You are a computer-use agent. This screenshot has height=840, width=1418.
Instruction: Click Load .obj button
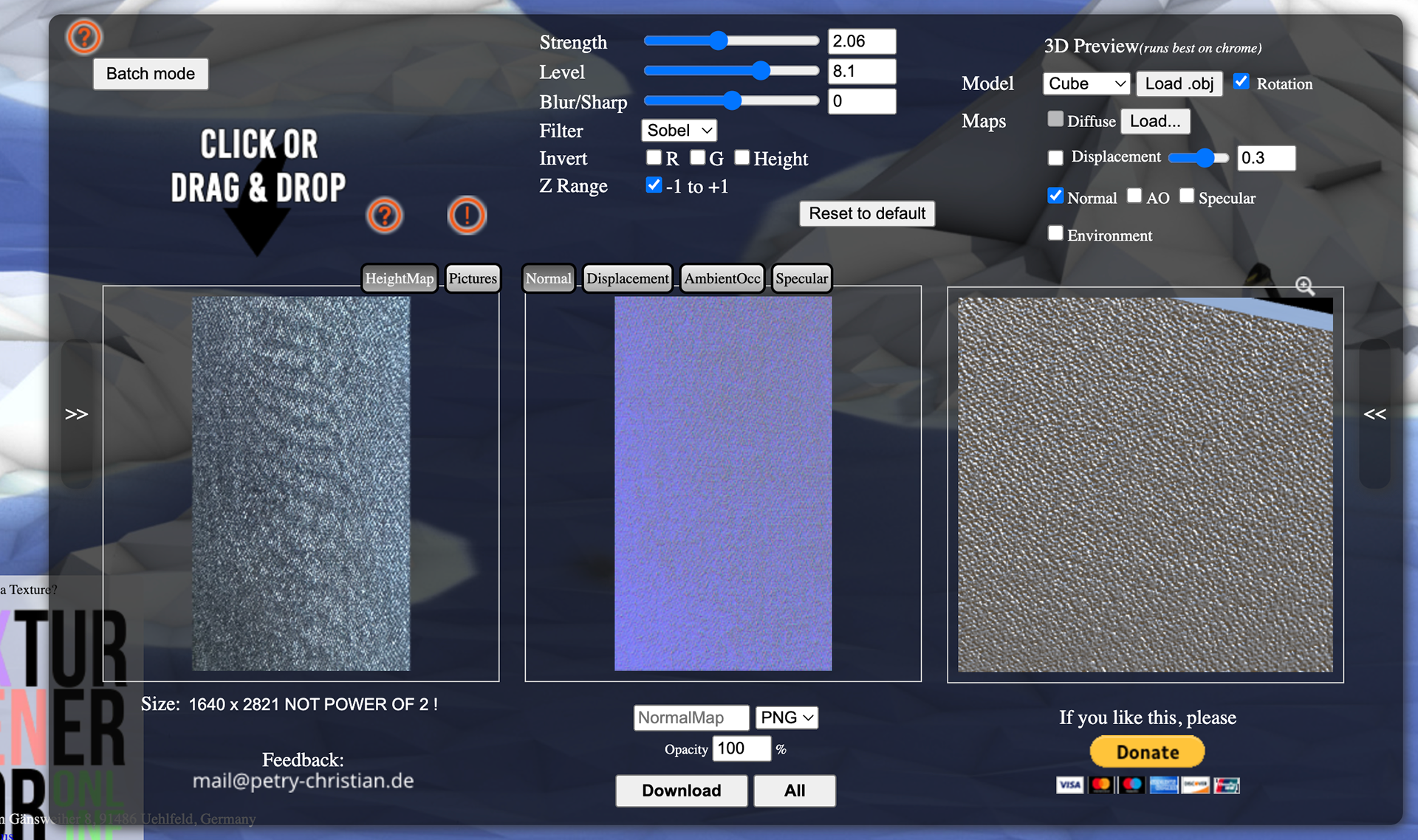click(1179, 83)
